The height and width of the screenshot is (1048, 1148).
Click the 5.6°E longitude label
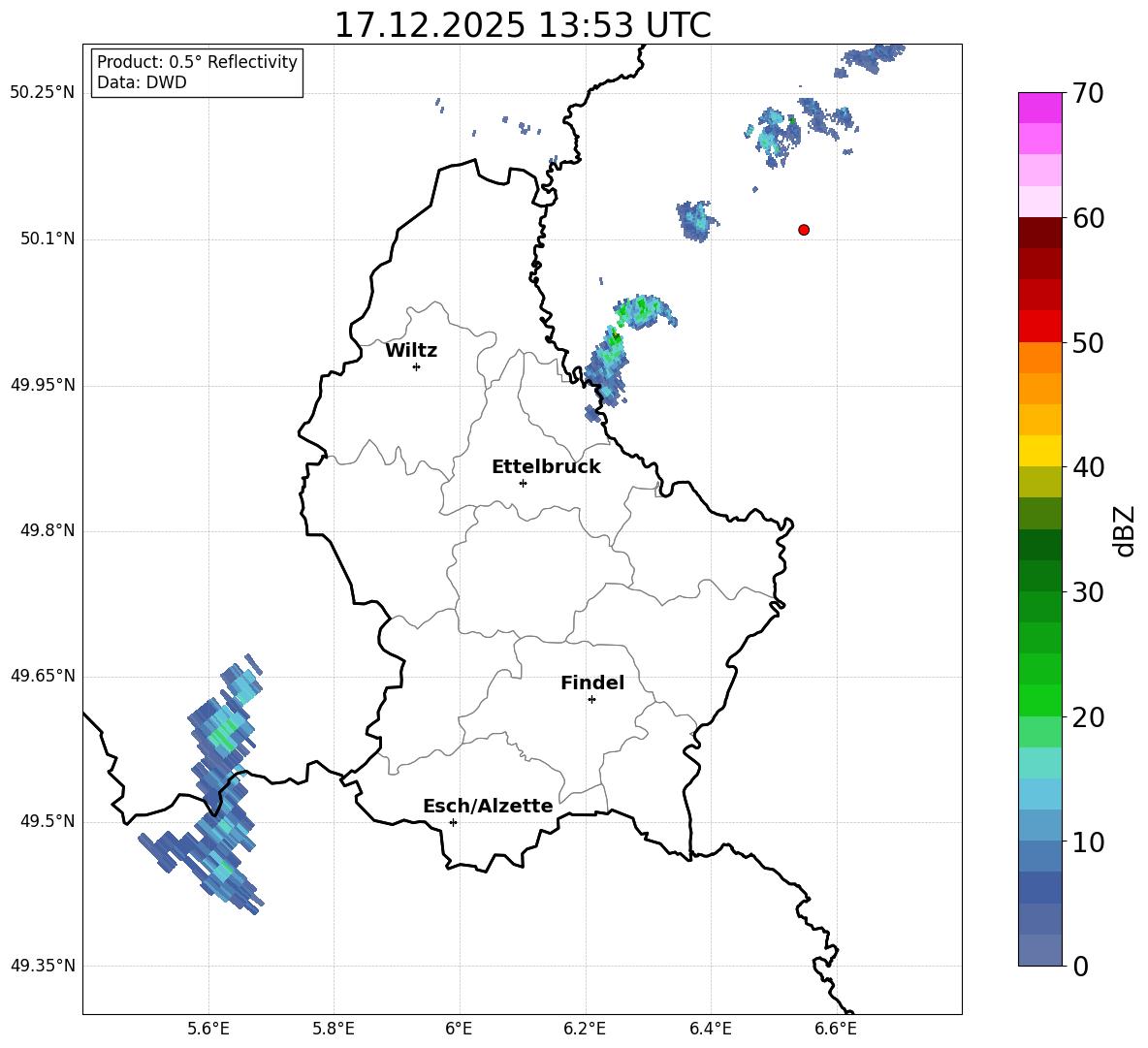(x=208, y=1030)
